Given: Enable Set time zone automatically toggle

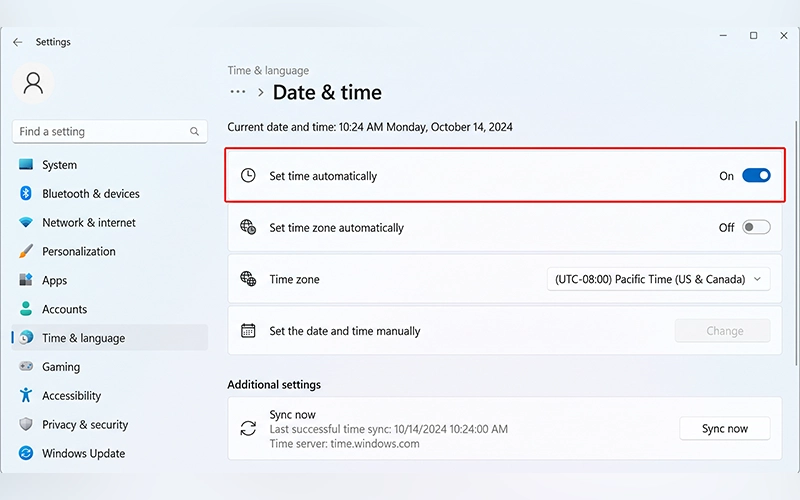Looking at the screenshot, I should click(756, 227).
